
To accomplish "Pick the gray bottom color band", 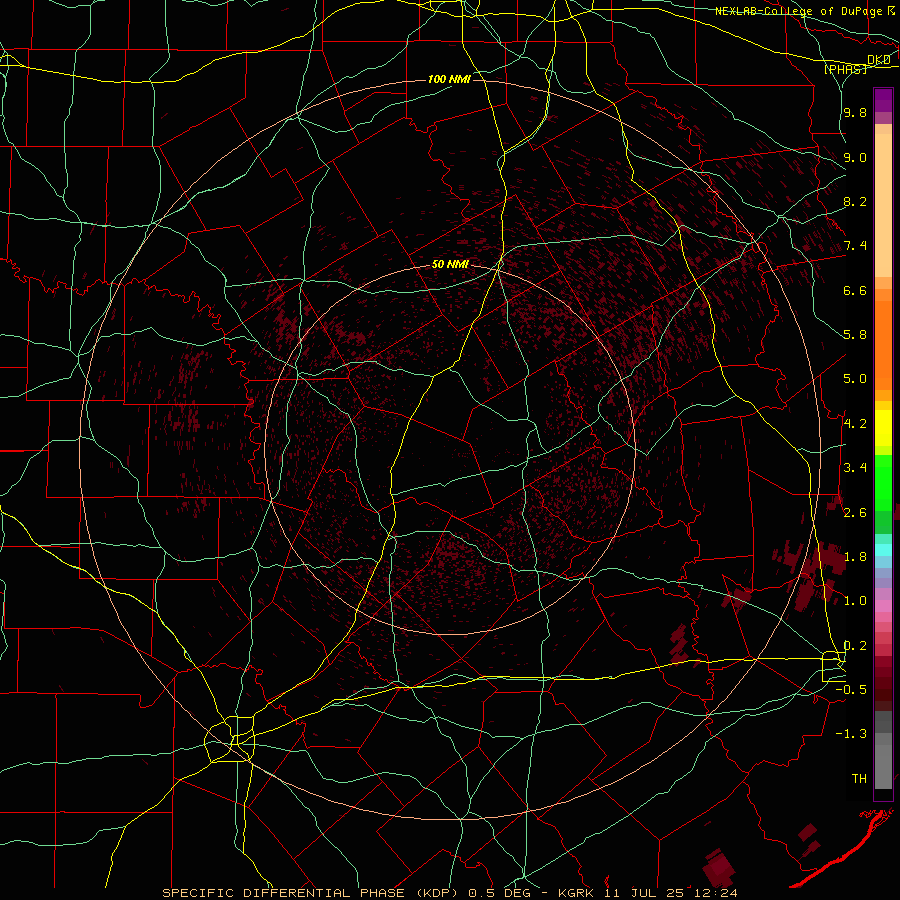I will pos(883,766).
